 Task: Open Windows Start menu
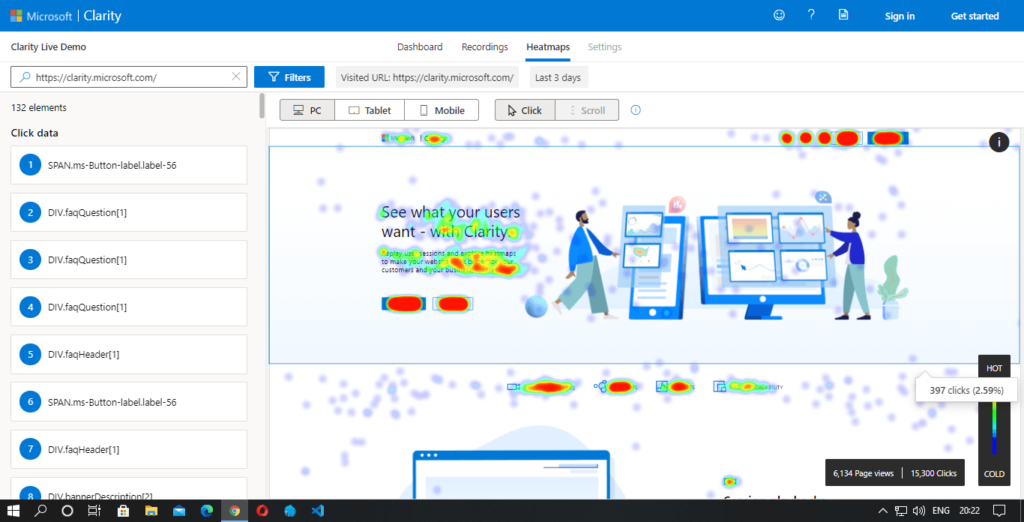pyautogui.click(x=13, y=510)
